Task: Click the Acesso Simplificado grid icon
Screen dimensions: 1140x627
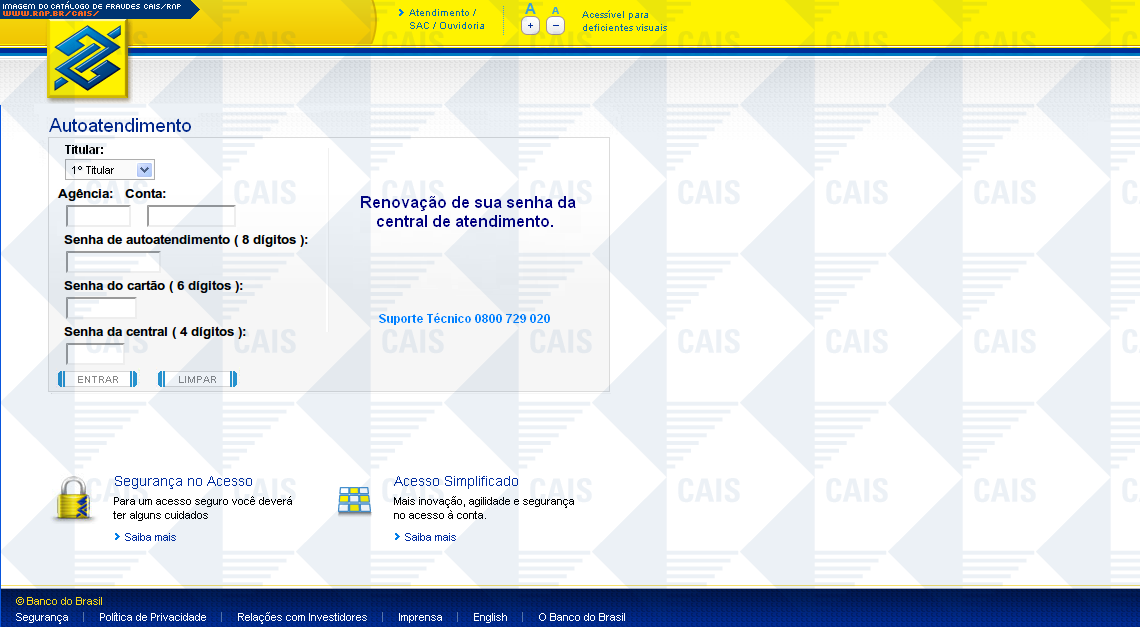Action: tap(354, 500)
